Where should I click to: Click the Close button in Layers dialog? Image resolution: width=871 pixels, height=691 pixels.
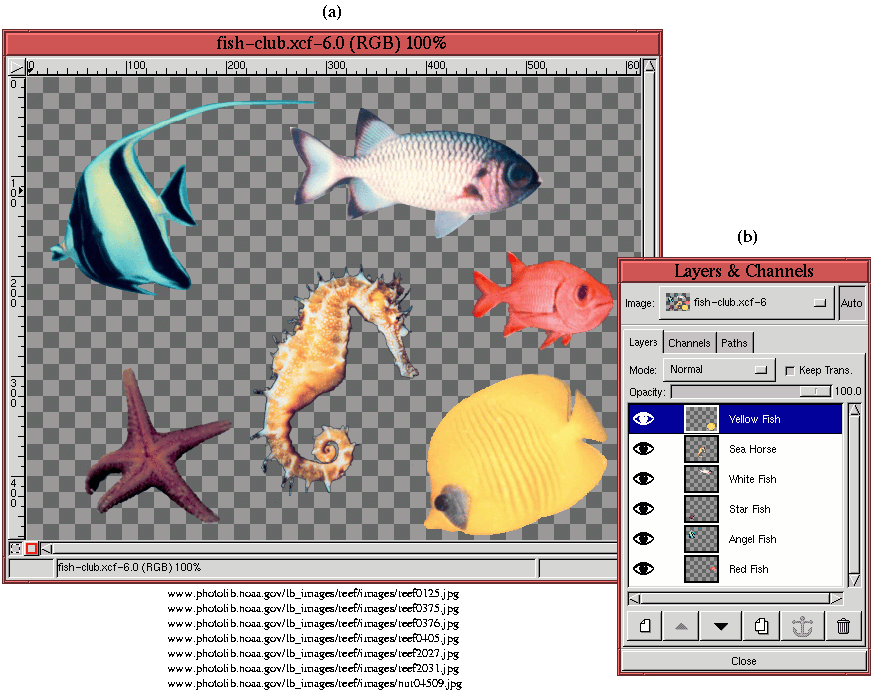[x=743, y=661]
